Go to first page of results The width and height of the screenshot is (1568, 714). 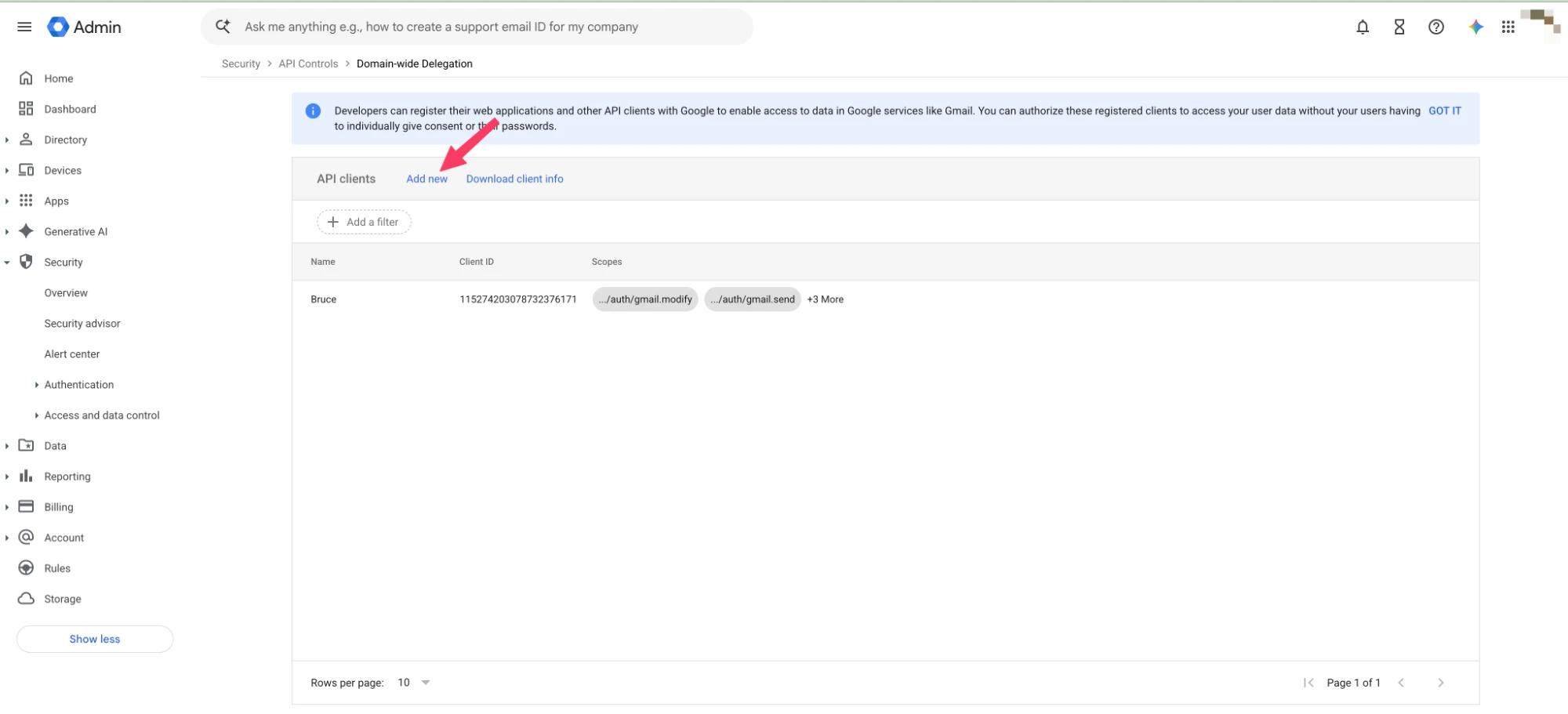[1308, 683]
